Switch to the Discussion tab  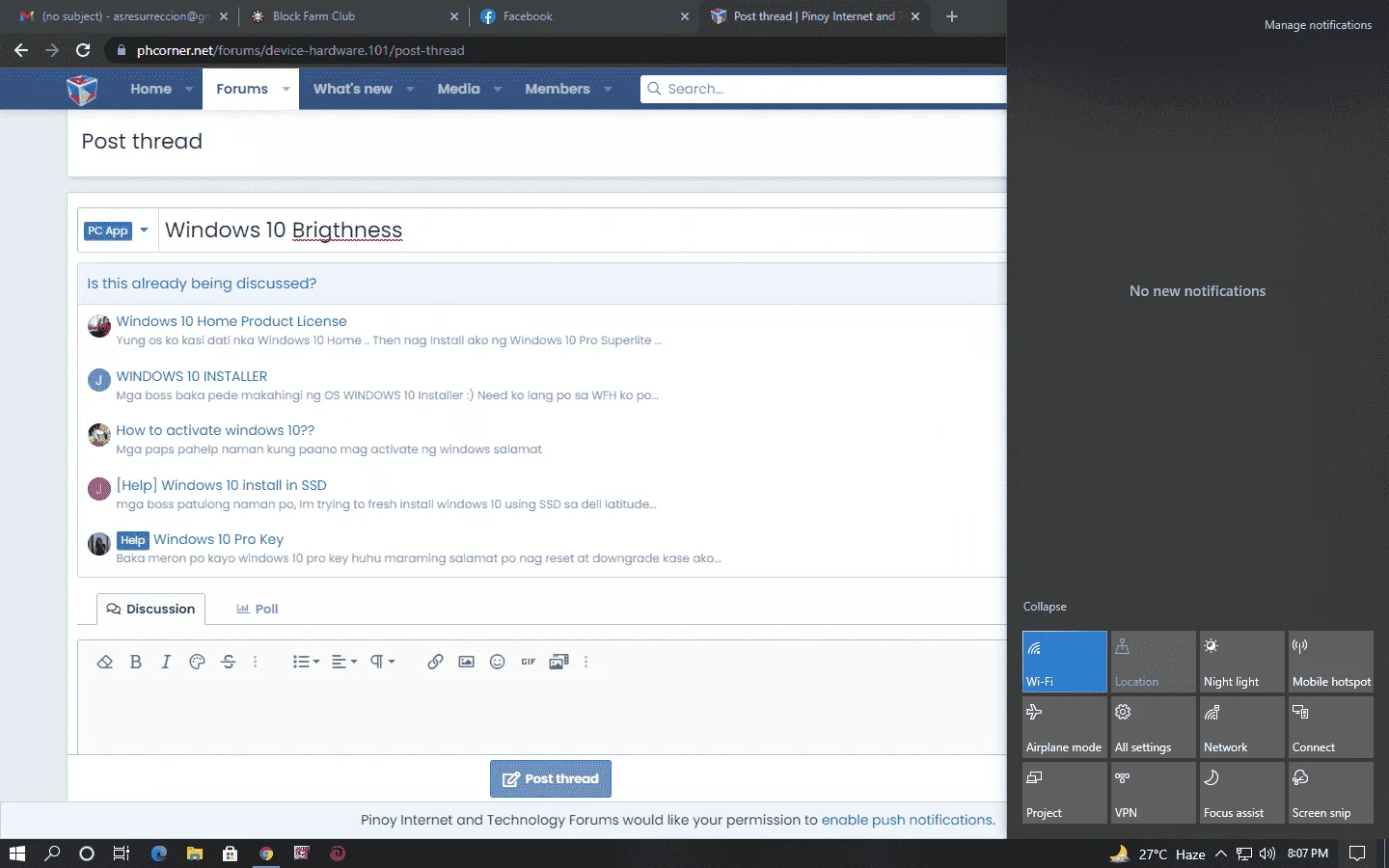150,609
